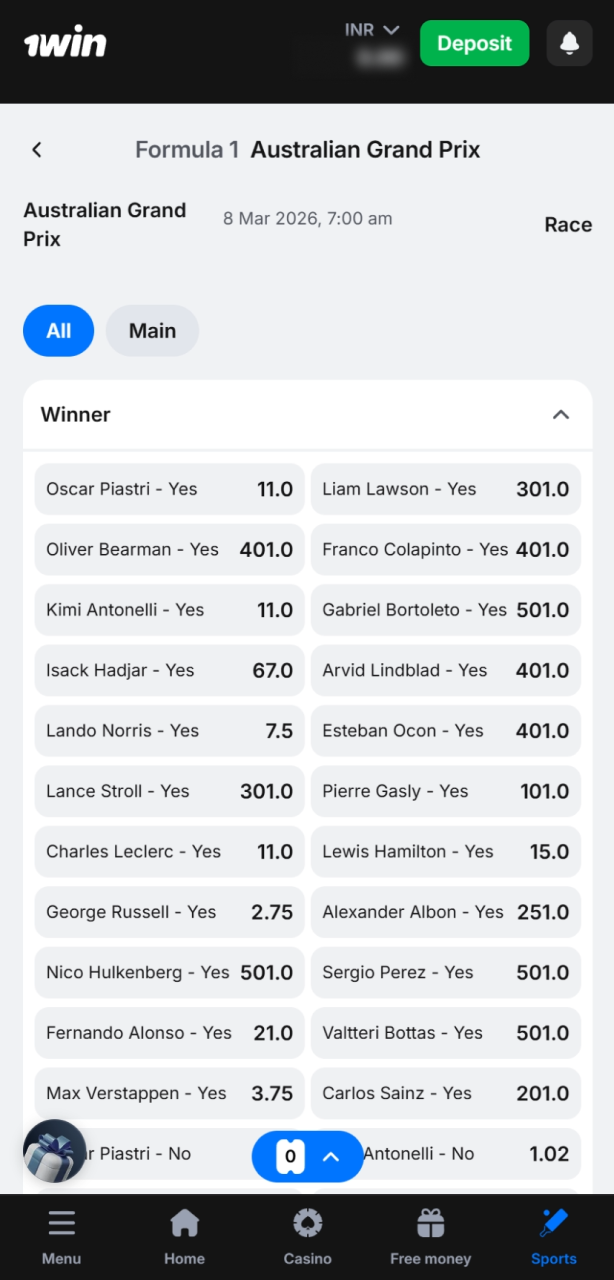Open the Casino section
Screen dimensions: 614x1280
(x=307, y=1235)
